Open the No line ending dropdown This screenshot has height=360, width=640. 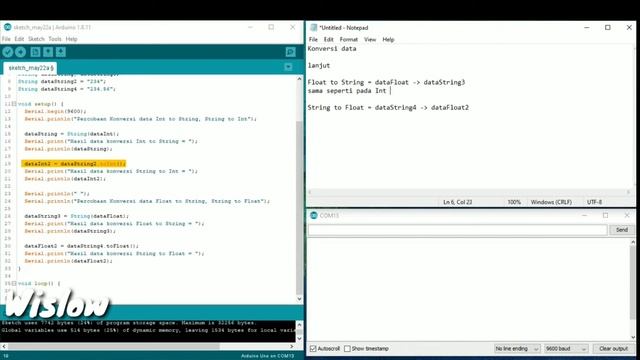[517, 349]
